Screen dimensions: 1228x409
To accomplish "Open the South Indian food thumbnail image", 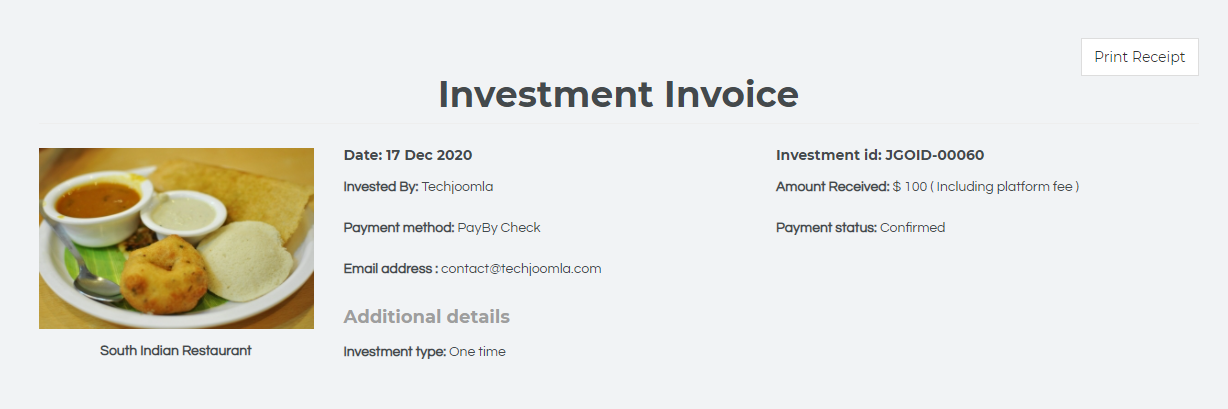I will tap(176, 238).
